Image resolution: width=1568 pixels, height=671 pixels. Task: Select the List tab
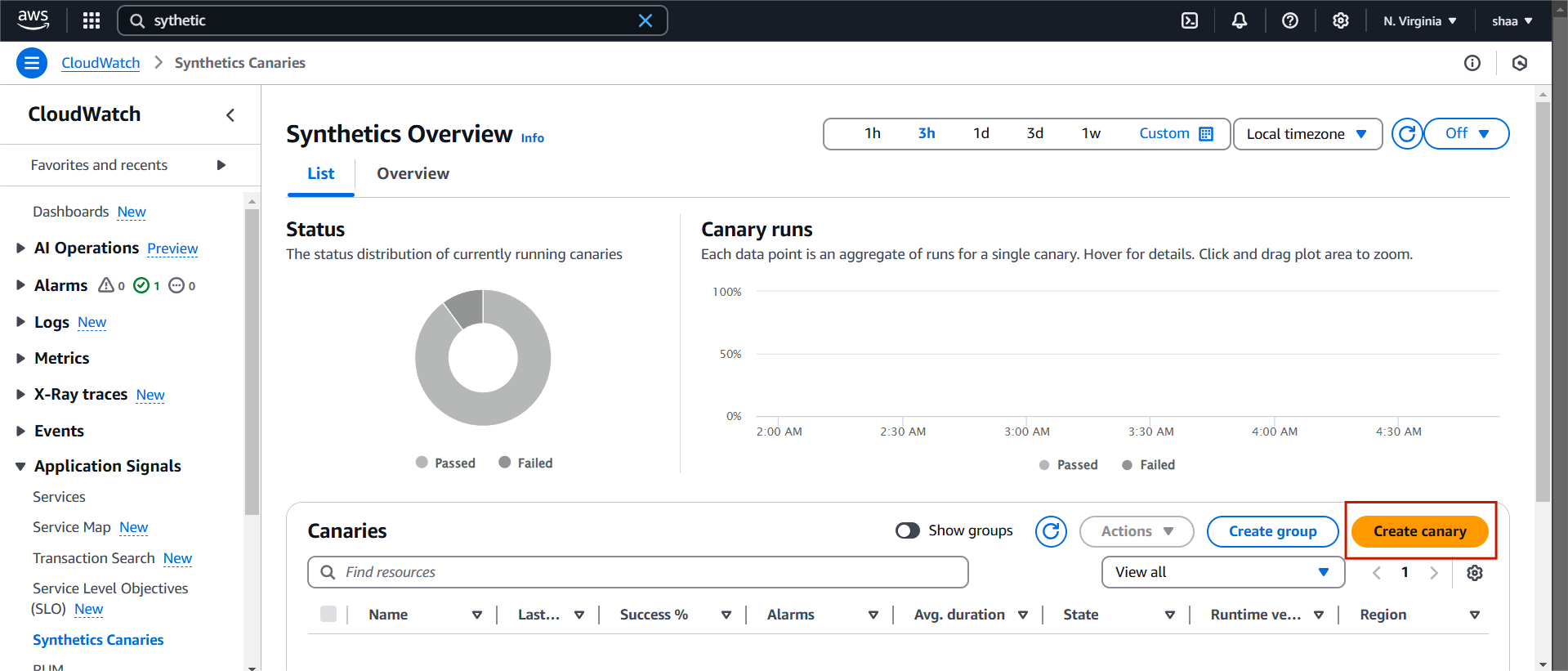320,173
